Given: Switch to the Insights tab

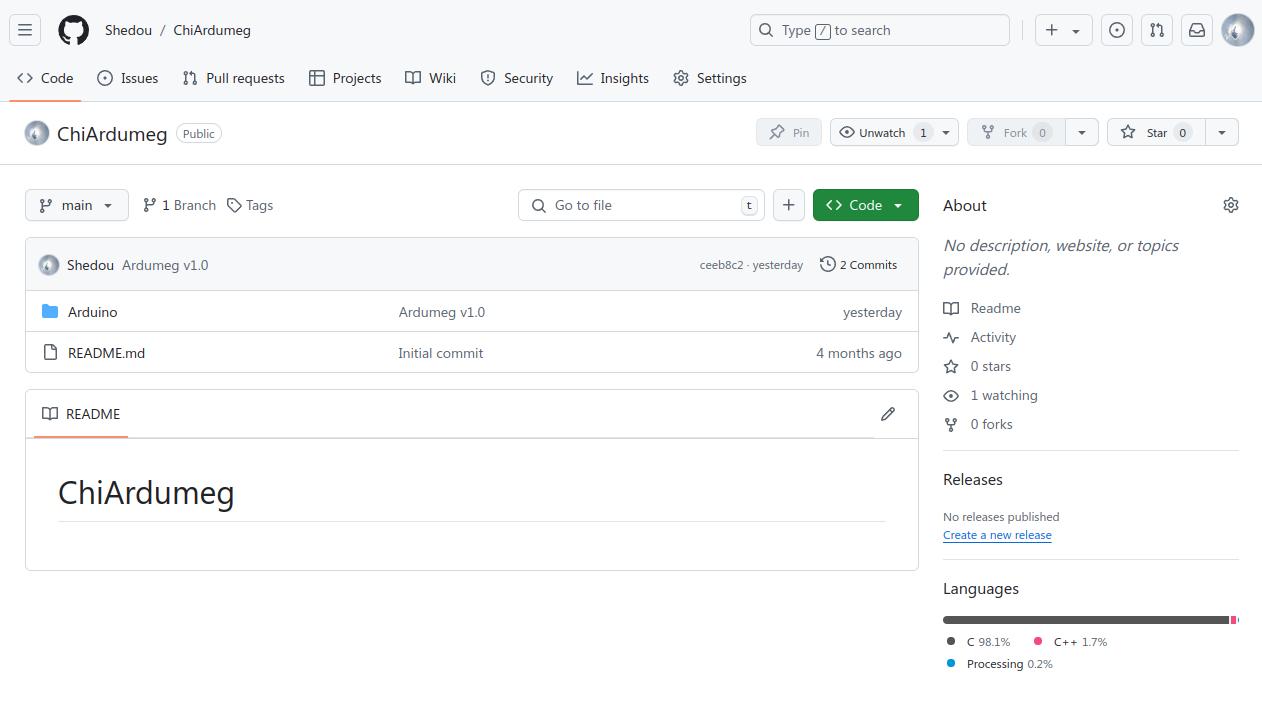Looking at the screenshot, I should pyautogui.click(x=613, y=78).
